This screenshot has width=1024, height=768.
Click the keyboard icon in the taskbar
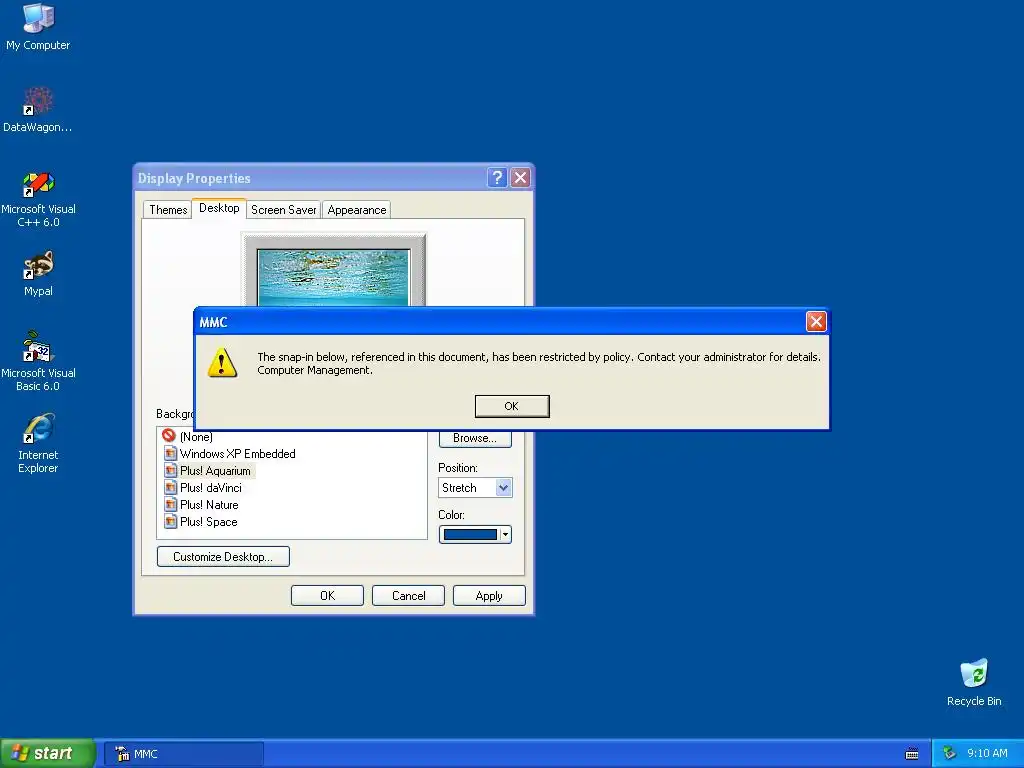tap(912, 754)
